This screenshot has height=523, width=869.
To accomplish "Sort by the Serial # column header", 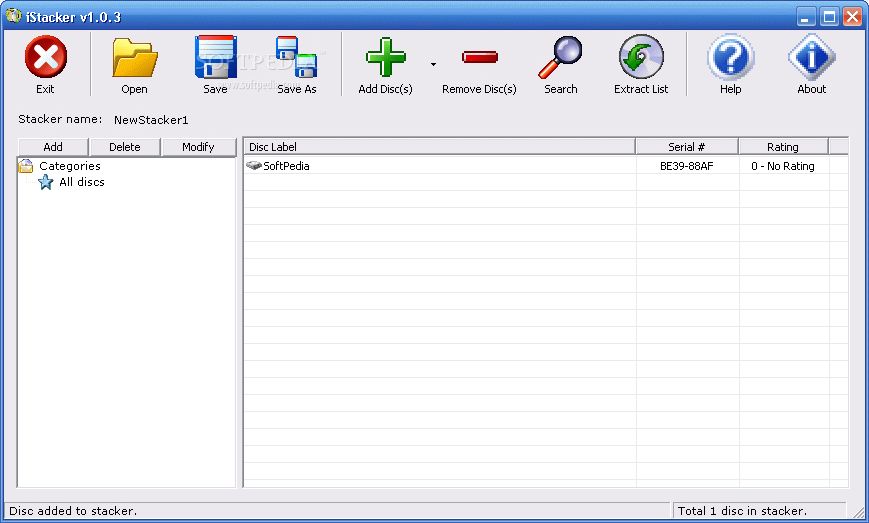I will tap(687, 147).
